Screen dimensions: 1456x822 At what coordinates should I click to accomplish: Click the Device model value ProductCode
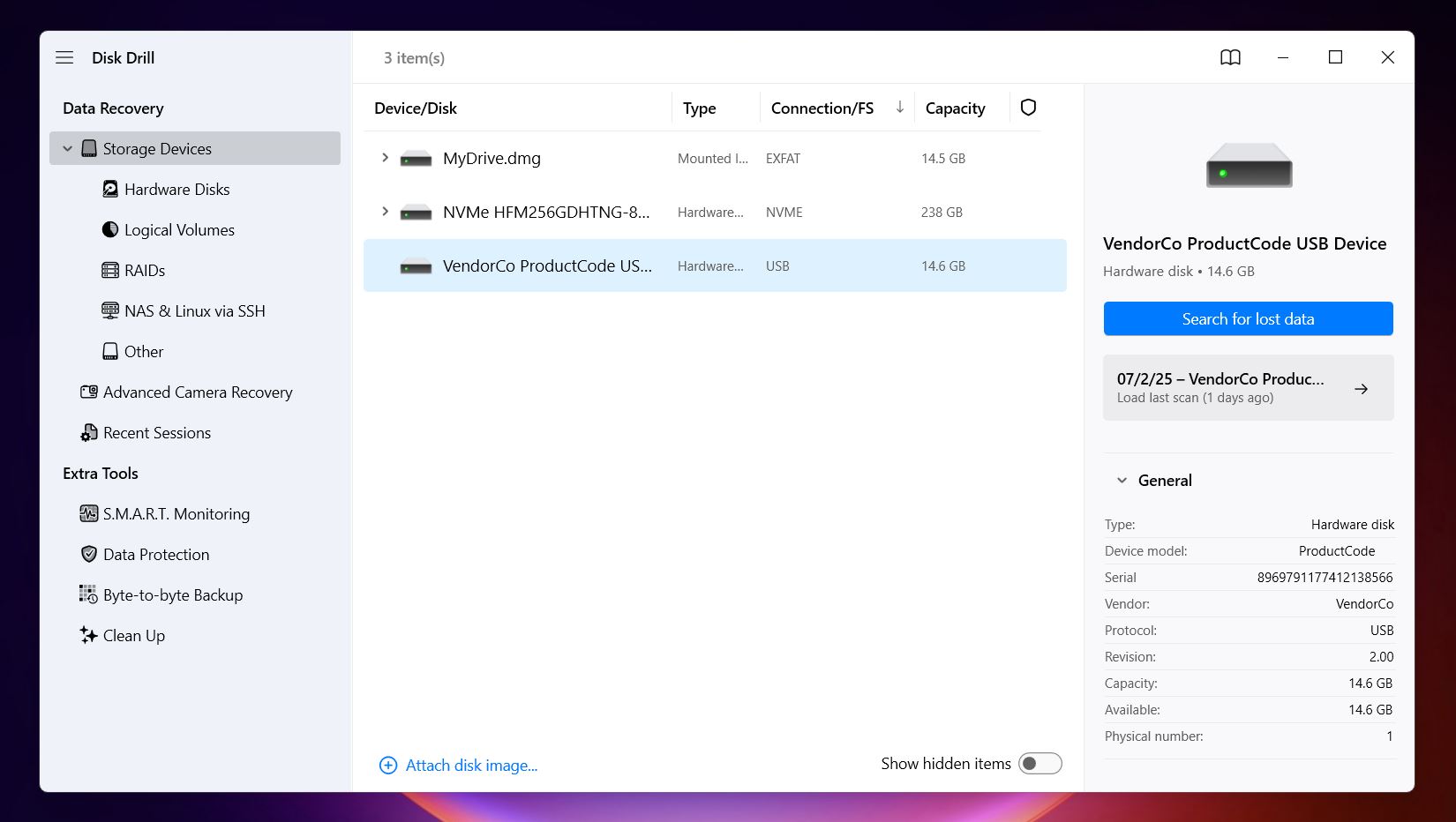point(1337,551)
